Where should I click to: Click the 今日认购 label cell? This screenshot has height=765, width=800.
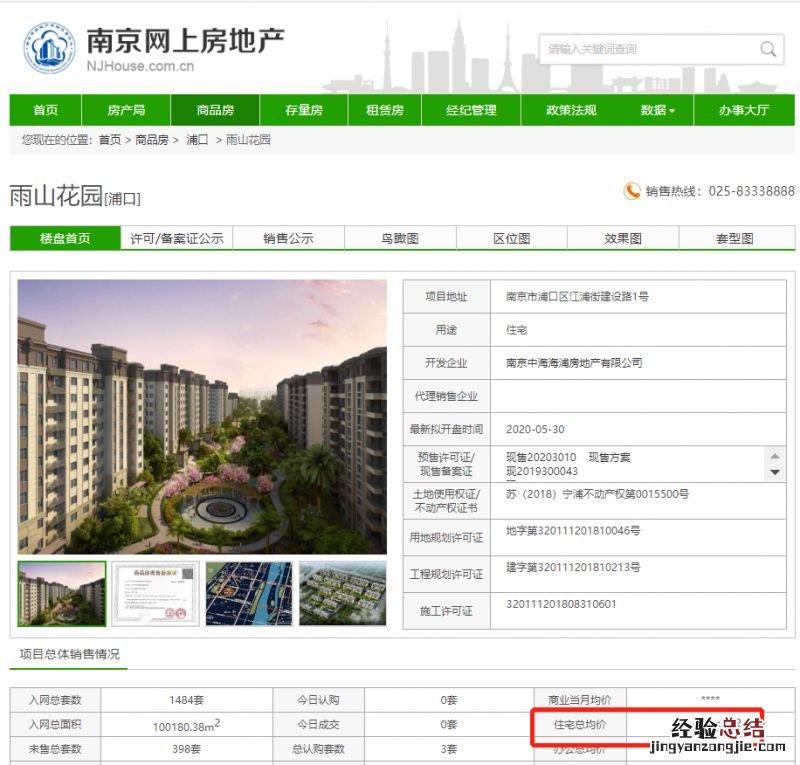click(318, 700)
